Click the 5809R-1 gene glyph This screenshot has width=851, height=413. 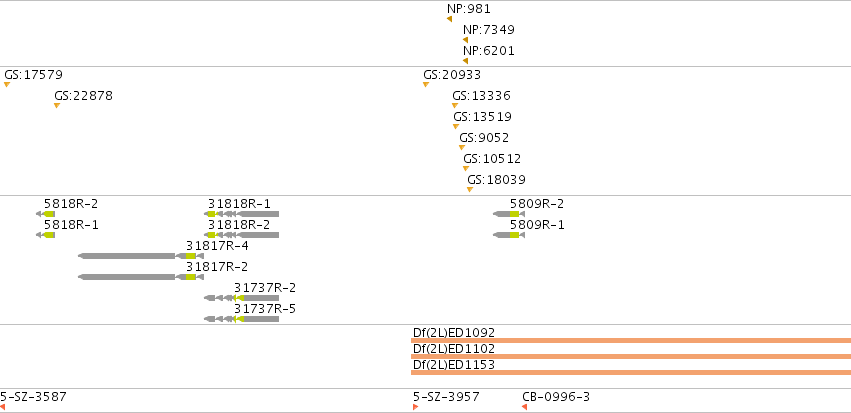pyautogui.click(x=509, y=235)
